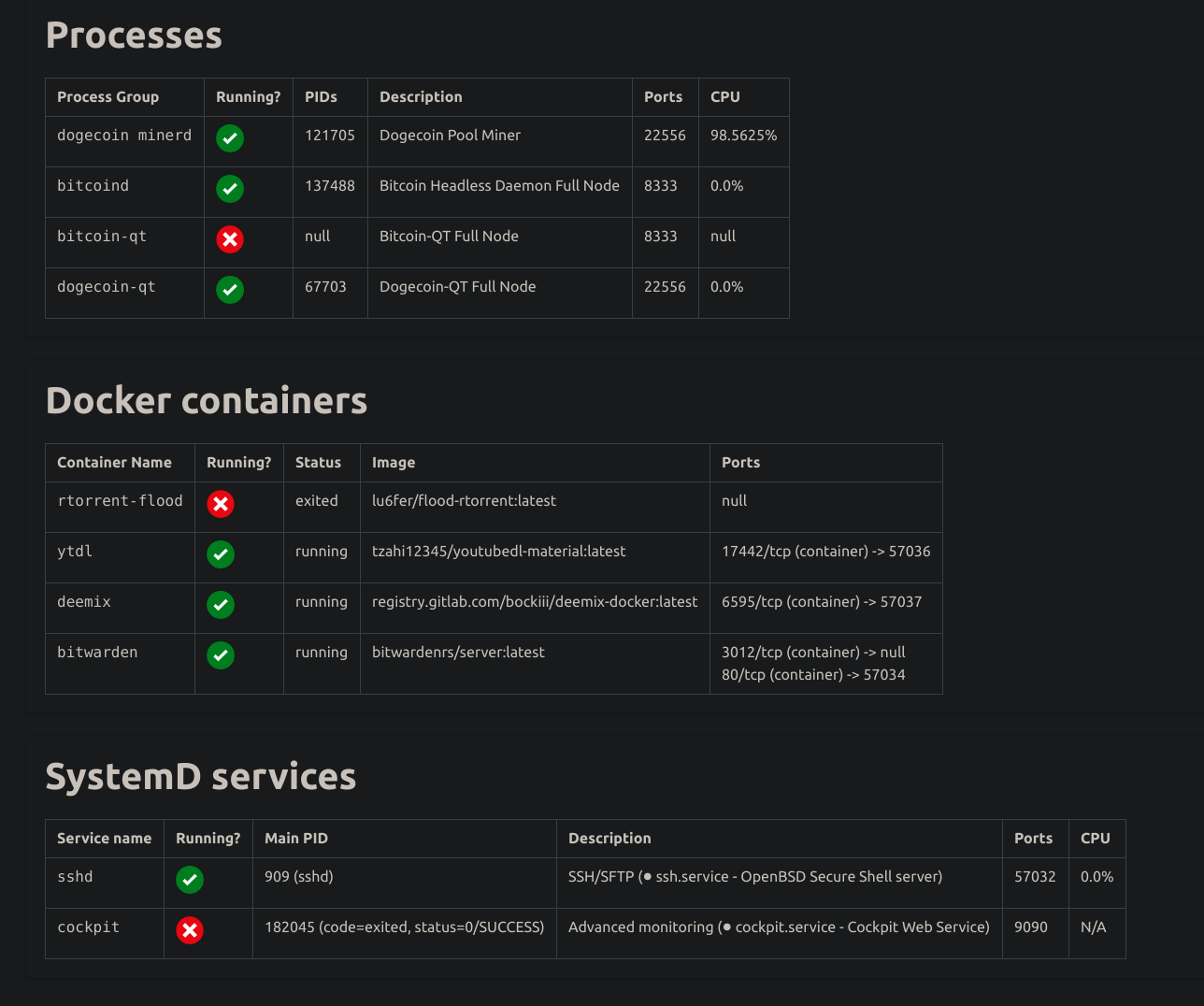Click the 80/tcp (container) -> 57034 mapping
The height and width of the screenshot is (1006, 1204).
click(813, 675)
